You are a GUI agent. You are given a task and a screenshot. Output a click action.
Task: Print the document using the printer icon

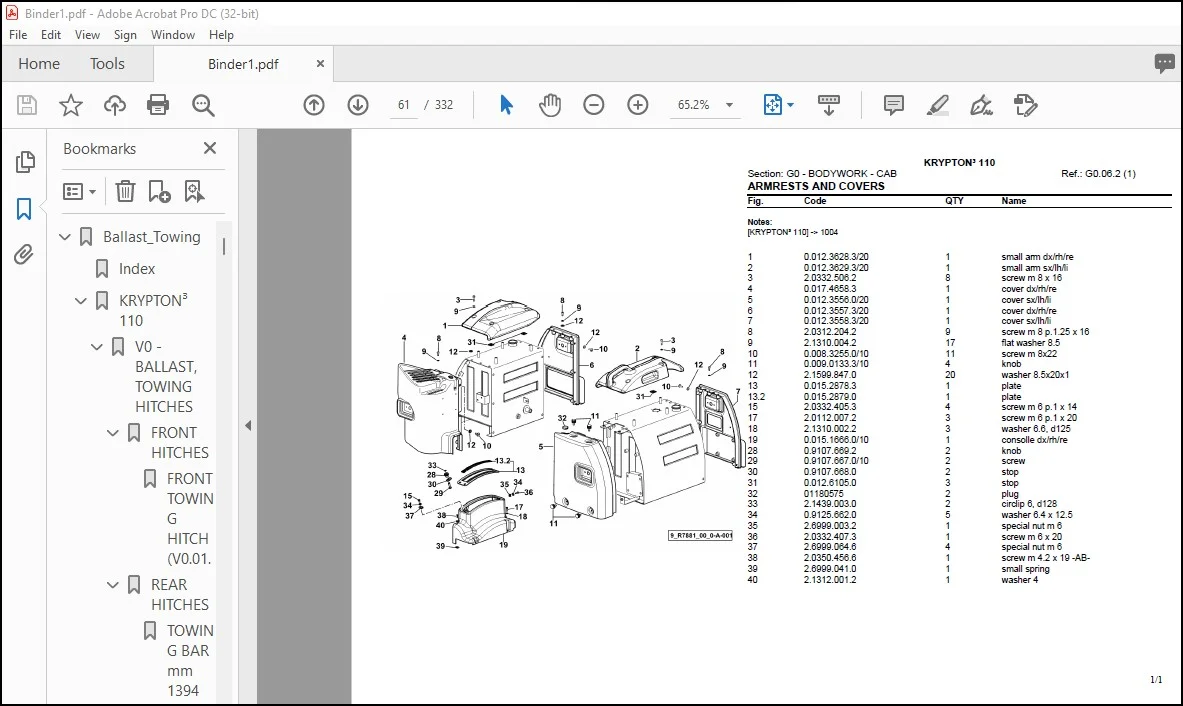pyautogui.click(x=158, y=105)
